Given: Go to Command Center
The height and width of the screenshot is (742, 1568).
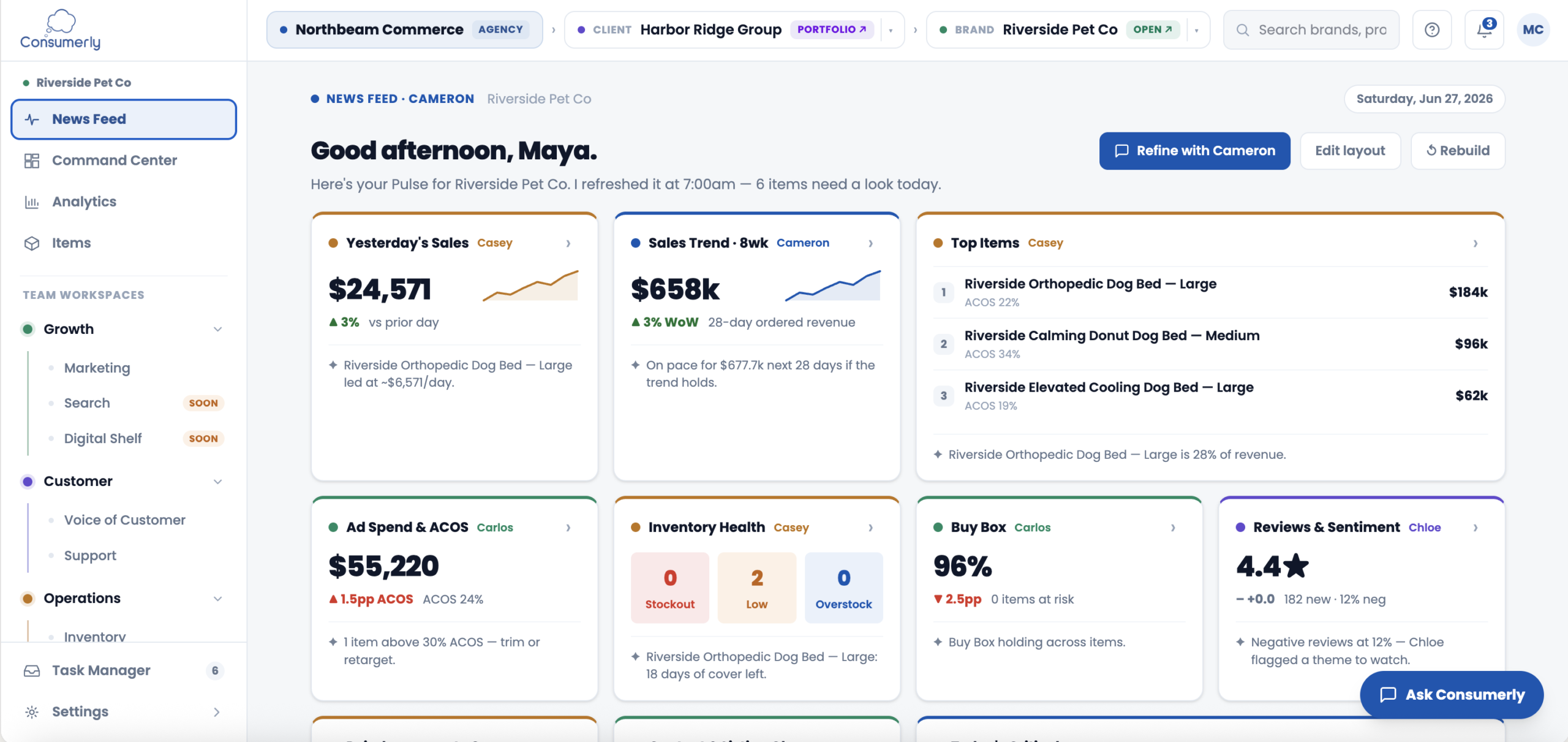Looking at the screenshot, I should [124, 161].
